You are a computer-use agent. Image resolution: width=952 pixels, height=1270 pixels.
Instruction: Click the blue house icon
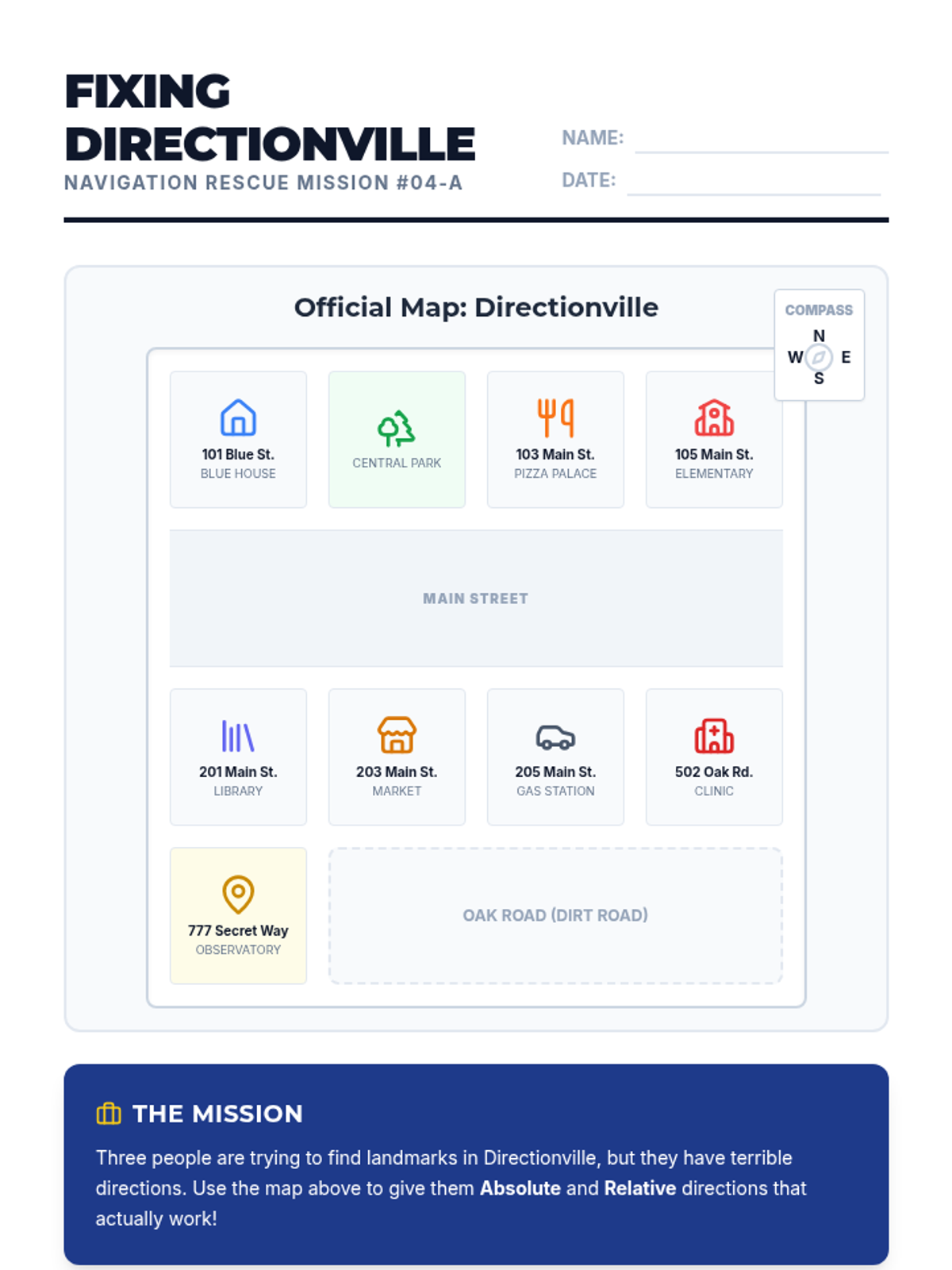(x=238, y=418)
